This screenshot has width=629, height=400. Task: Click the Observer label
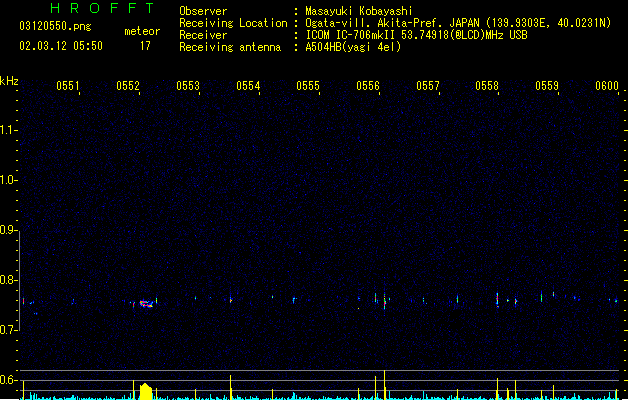[x=203, y=11]
